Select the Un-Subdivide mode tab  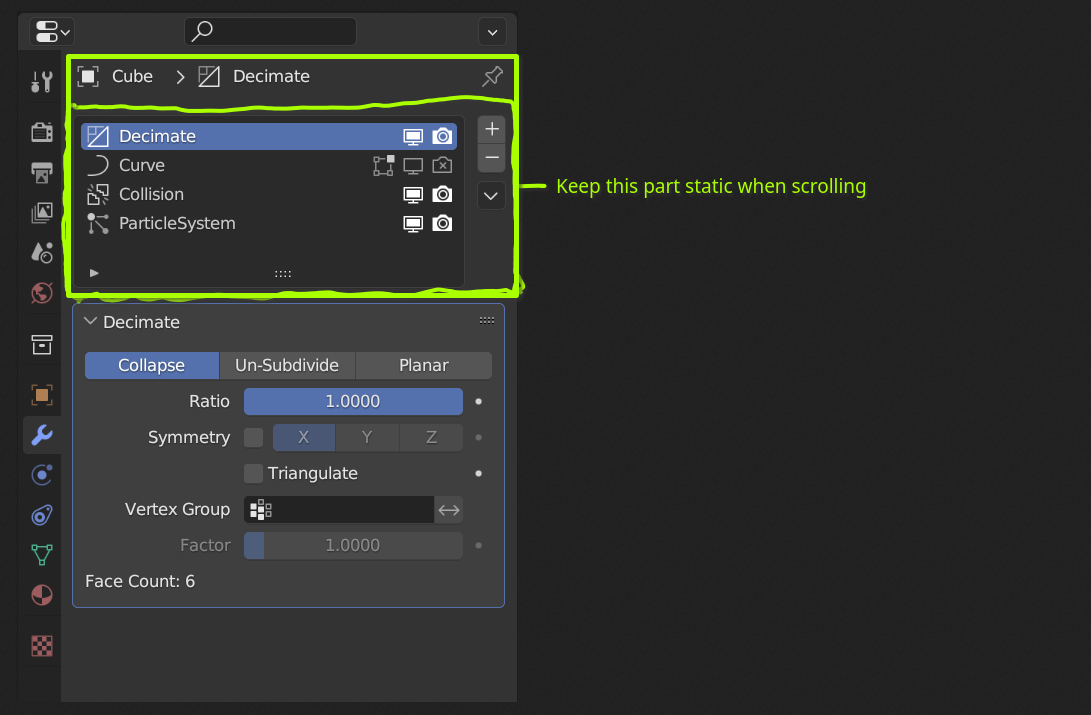287,365
